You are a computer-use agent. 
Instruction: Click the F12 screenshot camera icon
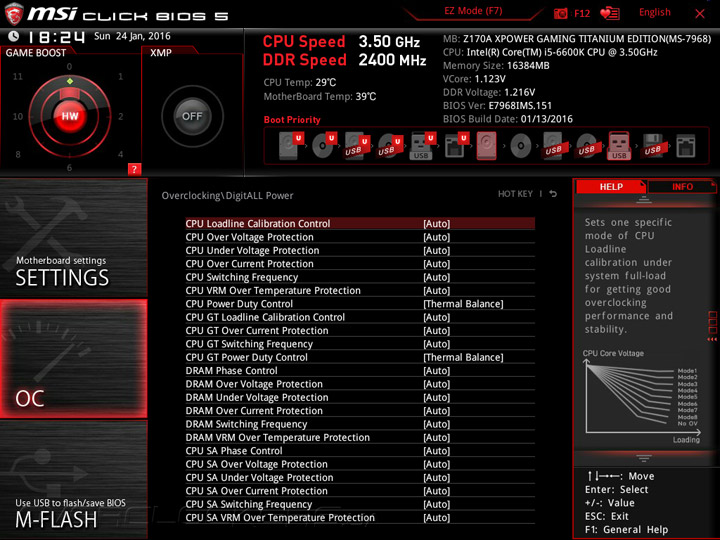[560, 13]
